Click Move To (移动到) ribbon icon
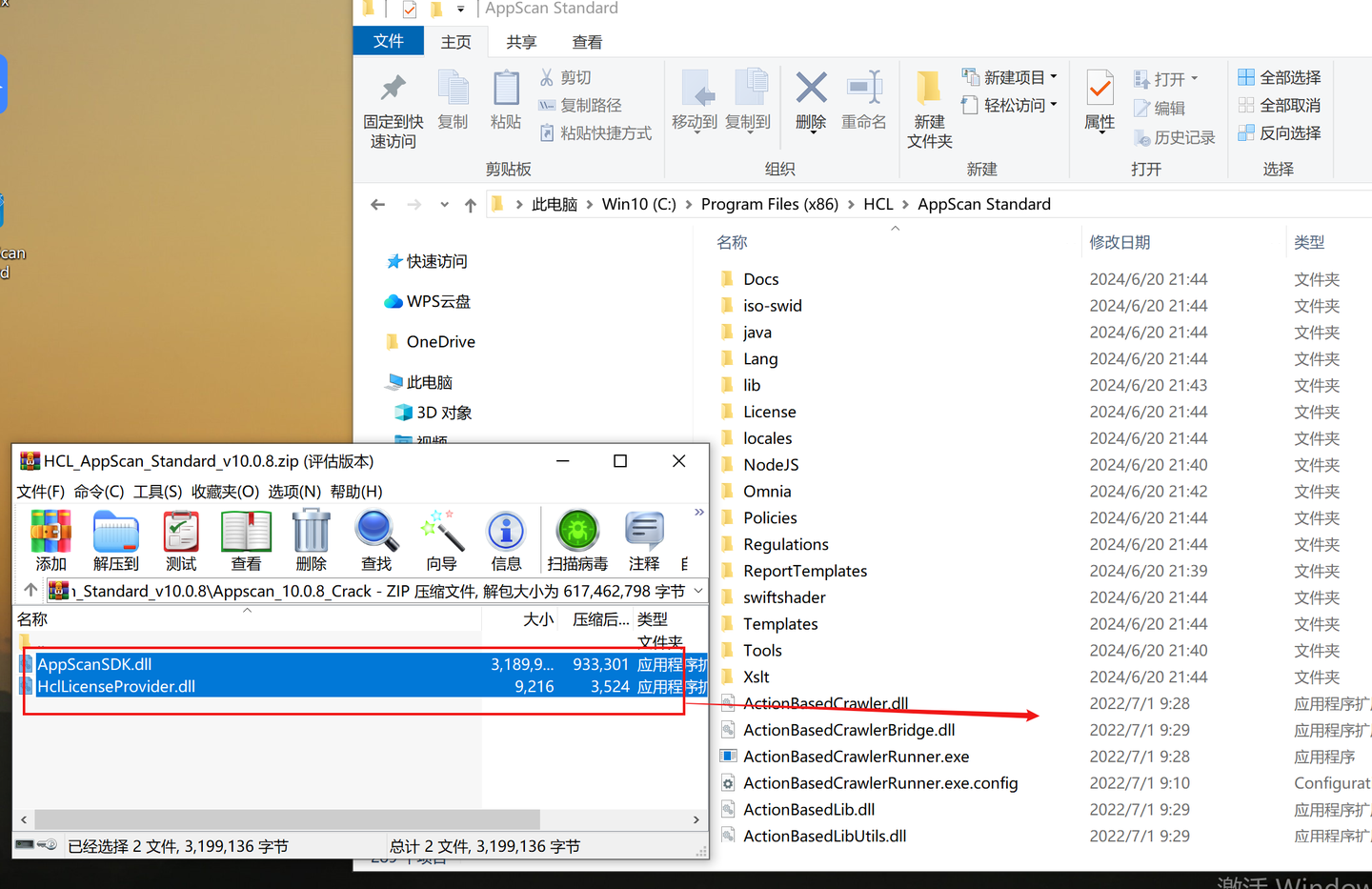Image resolution: width=1372 pixels, height=889 pixels. coord(695,100)
